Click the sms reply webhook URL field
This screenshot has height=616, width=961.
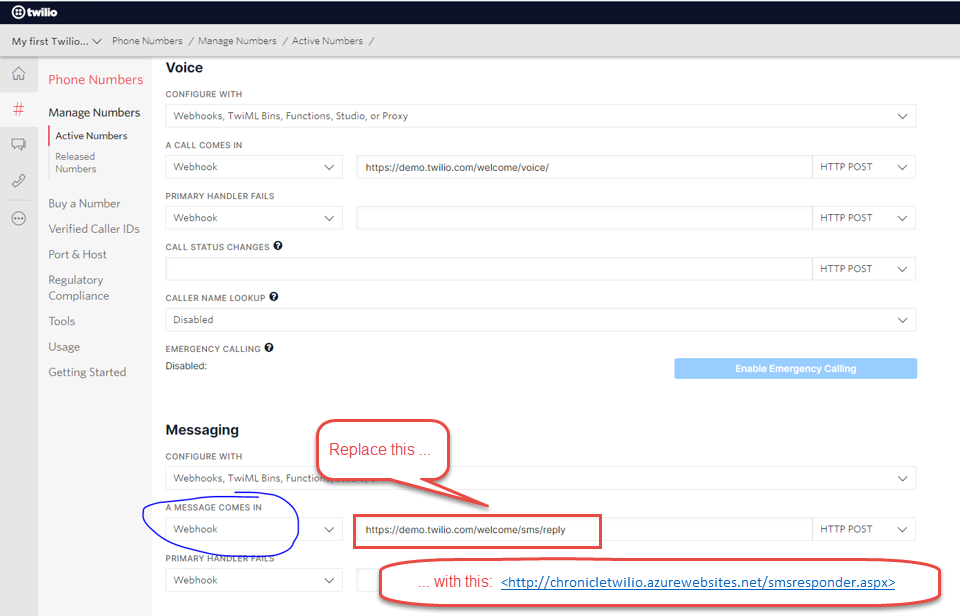tap(584, 529)
